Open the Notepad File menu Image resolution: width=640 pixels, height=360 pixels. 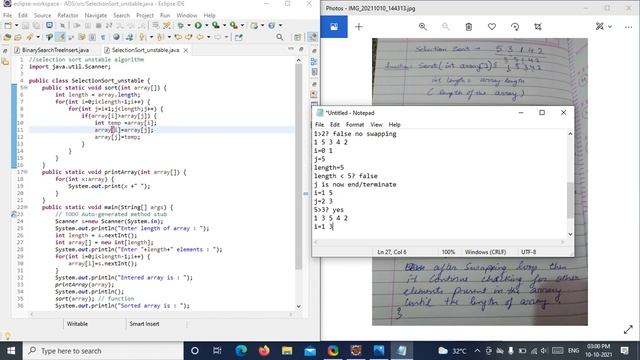(x=319, y=124)
